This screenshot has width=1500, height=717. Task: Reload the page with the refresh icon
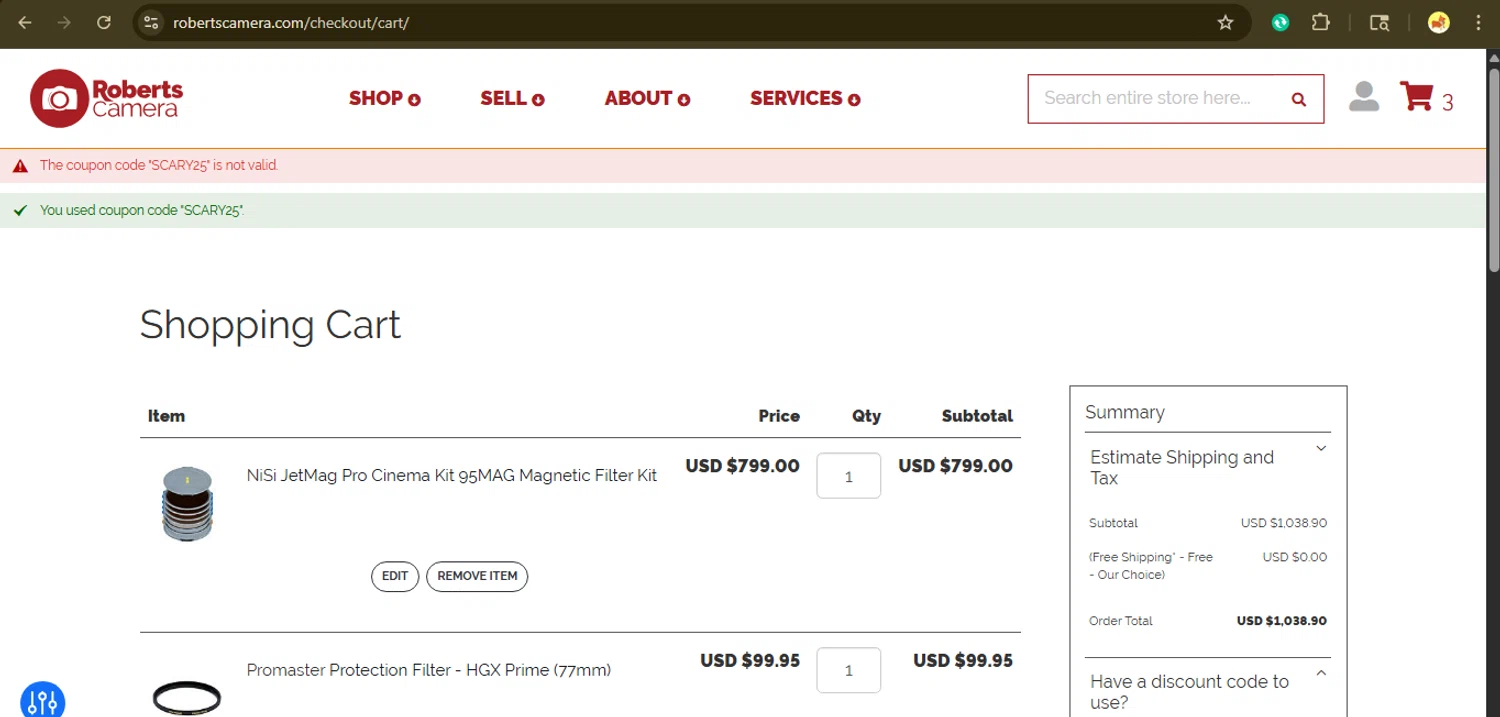coord(104,23)
